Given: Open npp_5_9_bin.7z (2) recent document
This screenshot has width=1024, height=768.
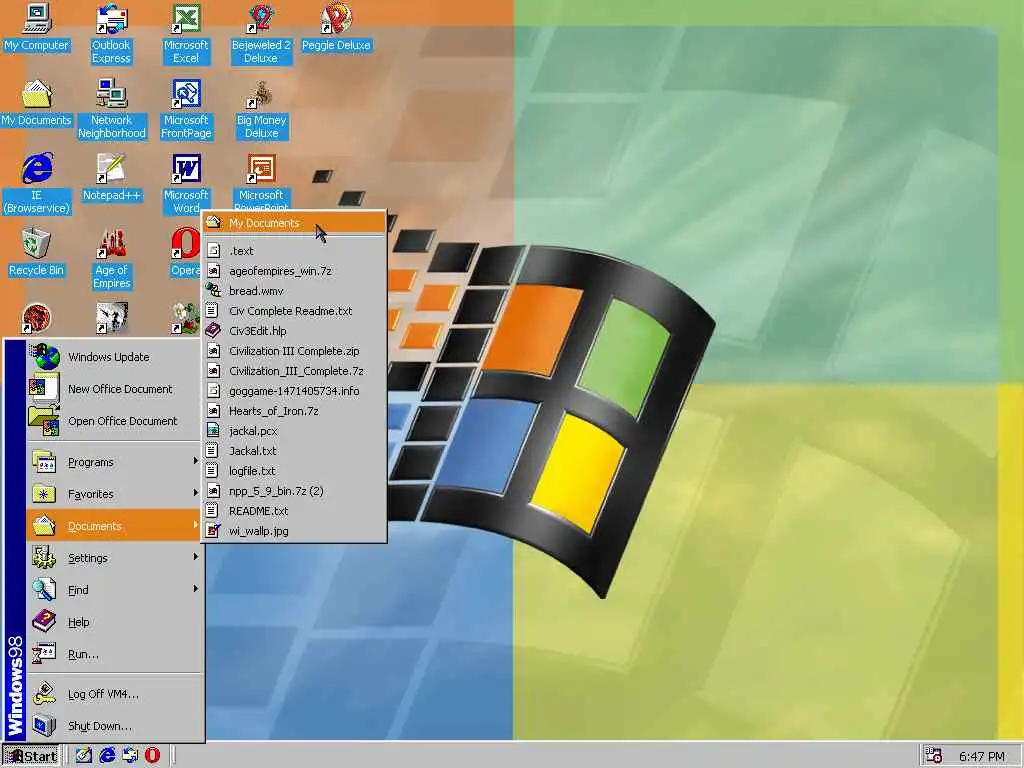Looking at the screenshot, I should pyautogui.click(x=294, y=491).
